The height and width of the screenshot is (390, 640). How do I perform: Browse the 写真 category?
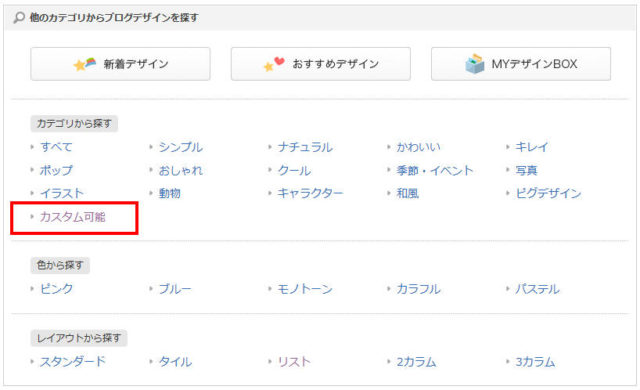(526, 170)
